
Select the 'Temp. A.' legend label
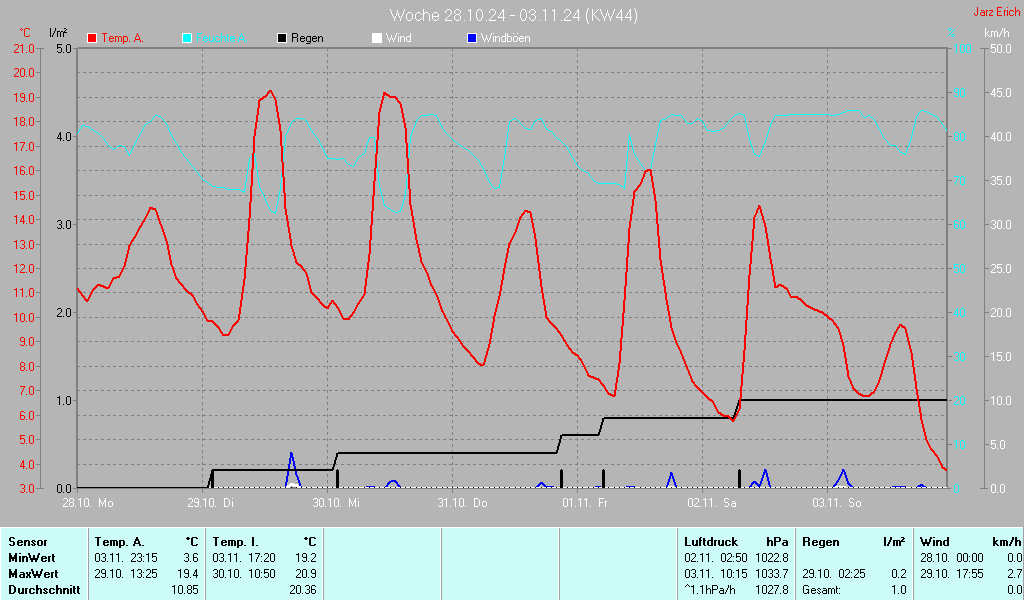tap(122, 38)
